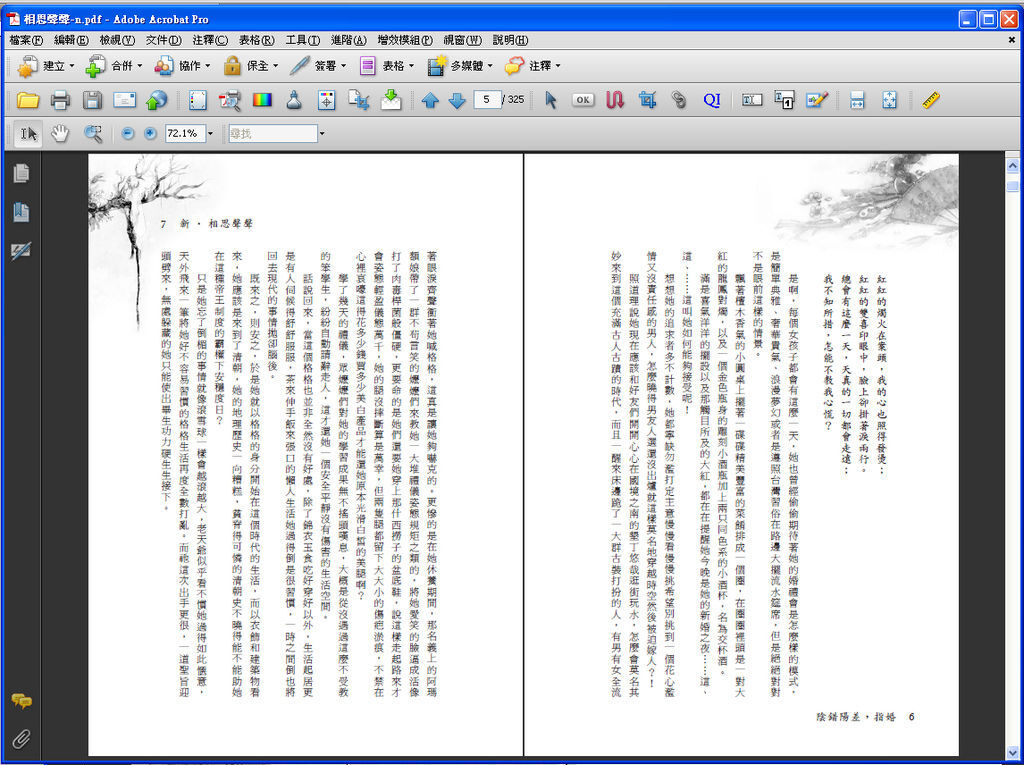The width and height of the screenshot is (1024, 765).
Task: Select the yellow ruler measuring tool
Action: tap(931, 100)
